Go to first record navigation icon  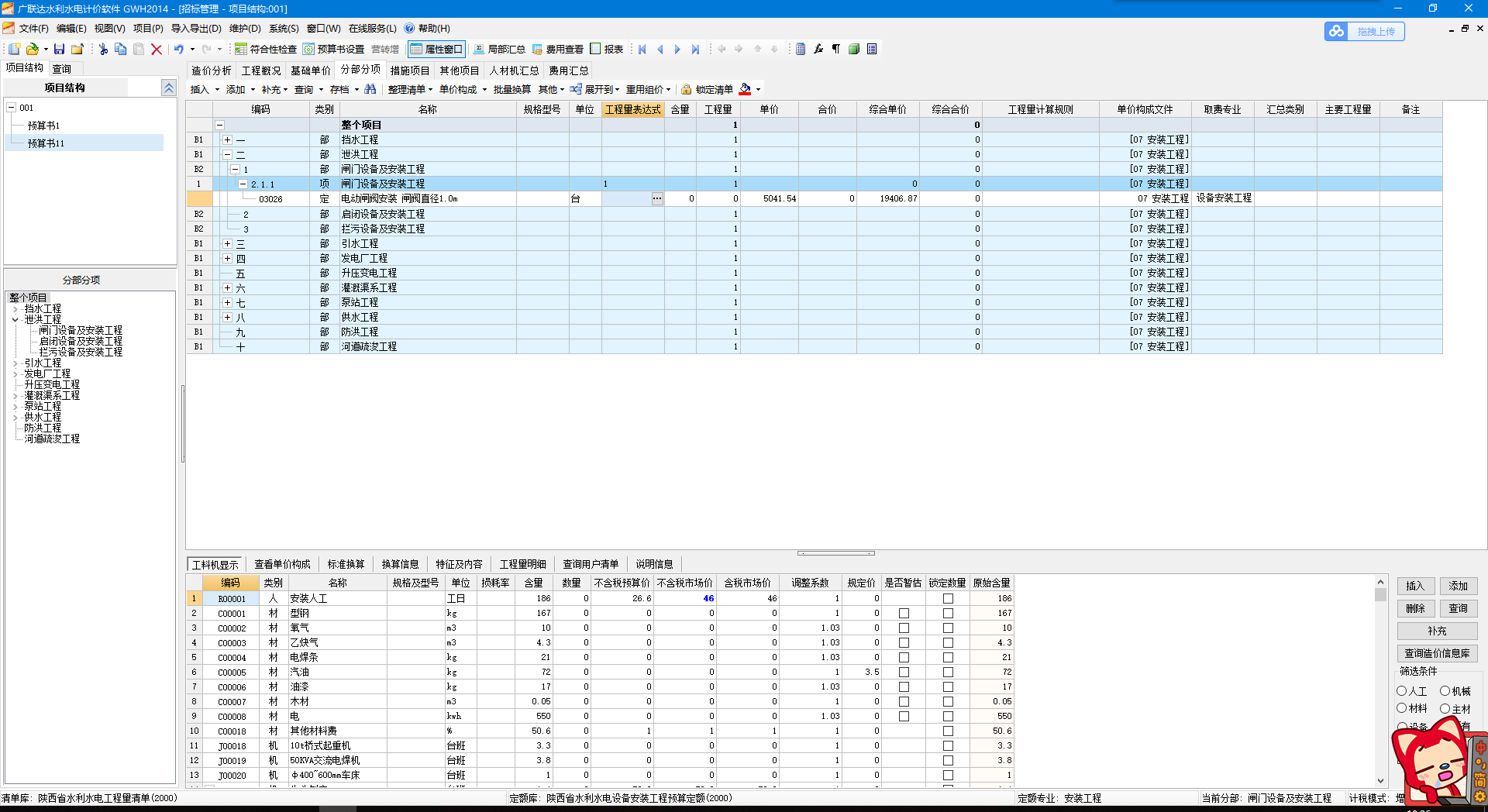click(x=642, y=49)
